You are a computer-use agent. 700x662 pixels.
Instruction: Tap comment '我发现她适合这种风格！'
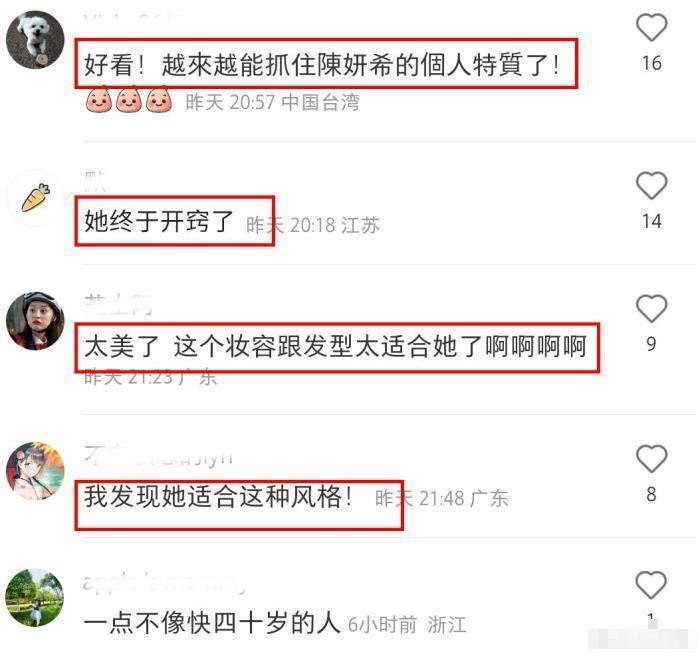[x=218, y=496]
